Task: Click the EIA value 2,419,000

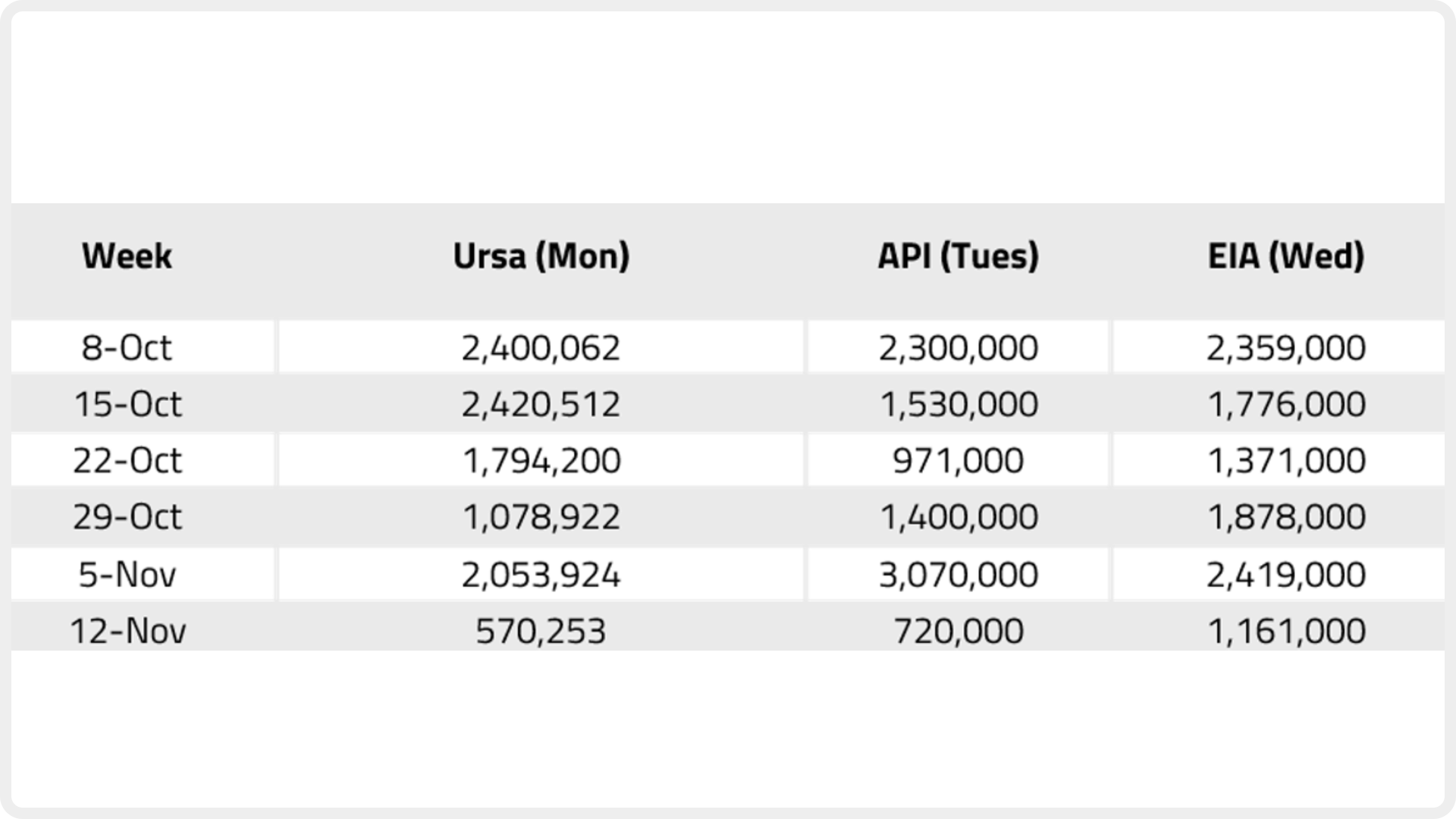Action: 1286,575
